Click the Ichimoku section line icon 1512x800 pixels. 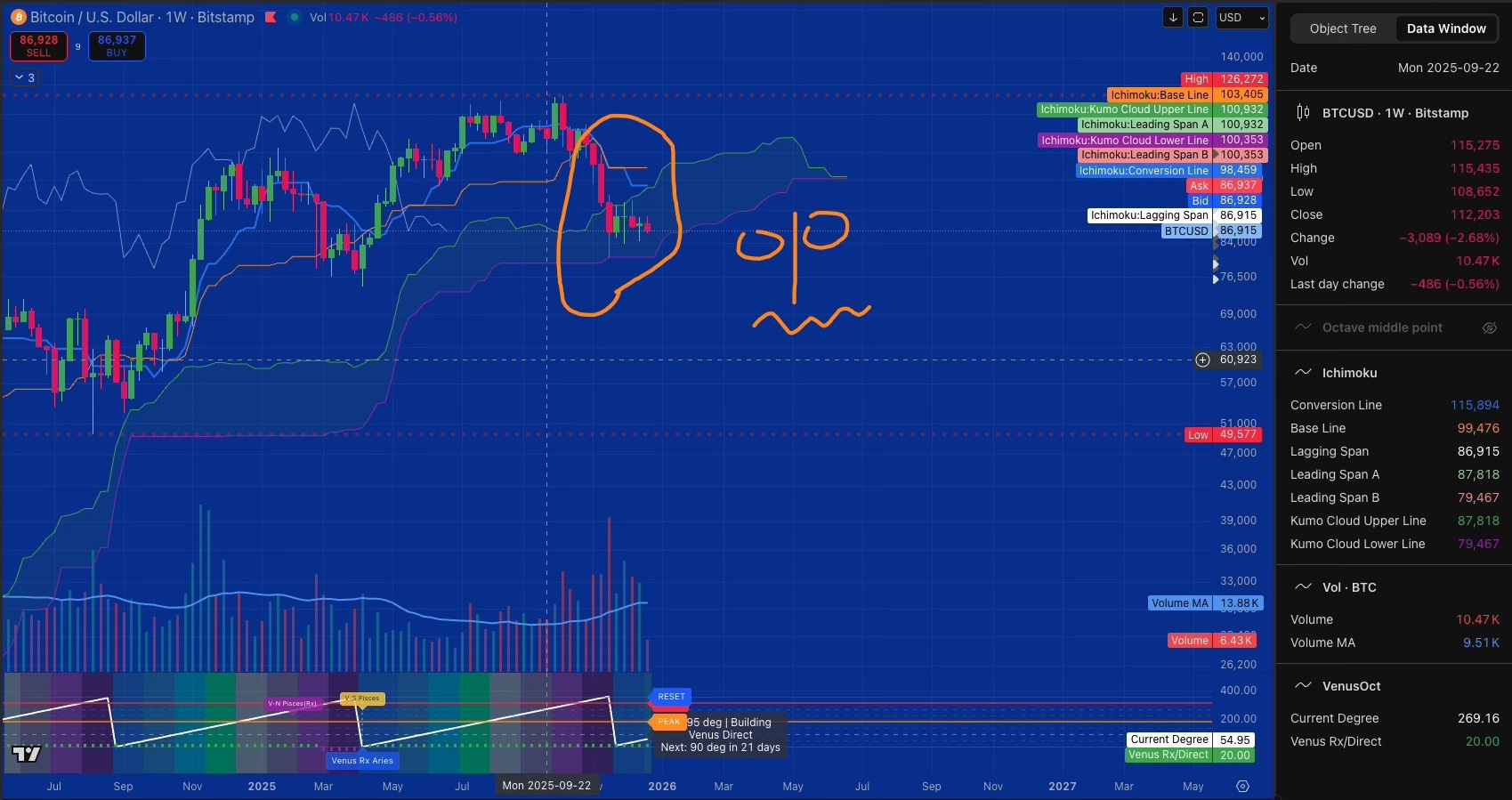click(1303, 373)
